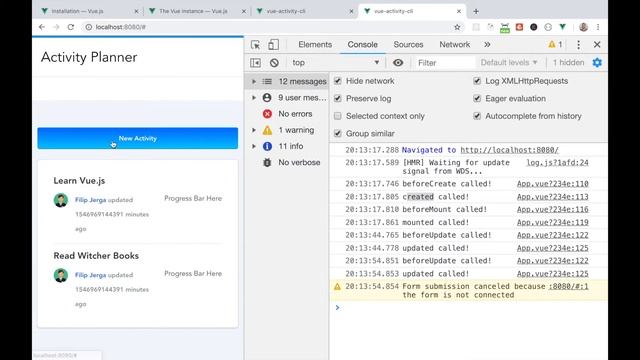Open the top context dropdown
This screenshot has height=360, width=640.
pyautogui.click(x=335, y=63)
